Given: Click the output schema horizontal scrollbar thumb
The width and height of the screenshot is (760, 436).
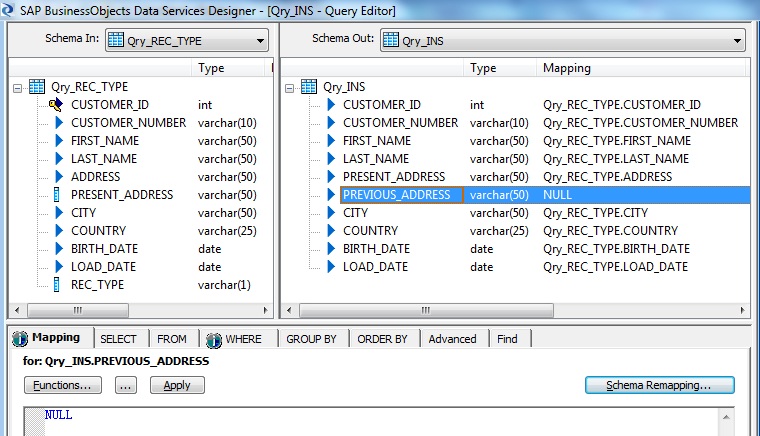Looking at the screenshot, I should tap(426, 310).
